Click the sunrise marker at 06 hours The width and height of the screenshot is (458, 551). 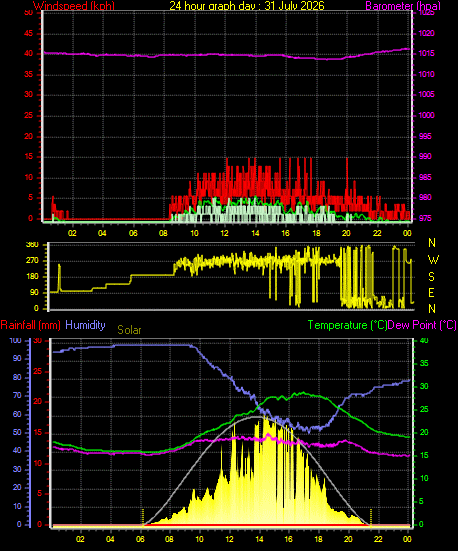[143, 517]
